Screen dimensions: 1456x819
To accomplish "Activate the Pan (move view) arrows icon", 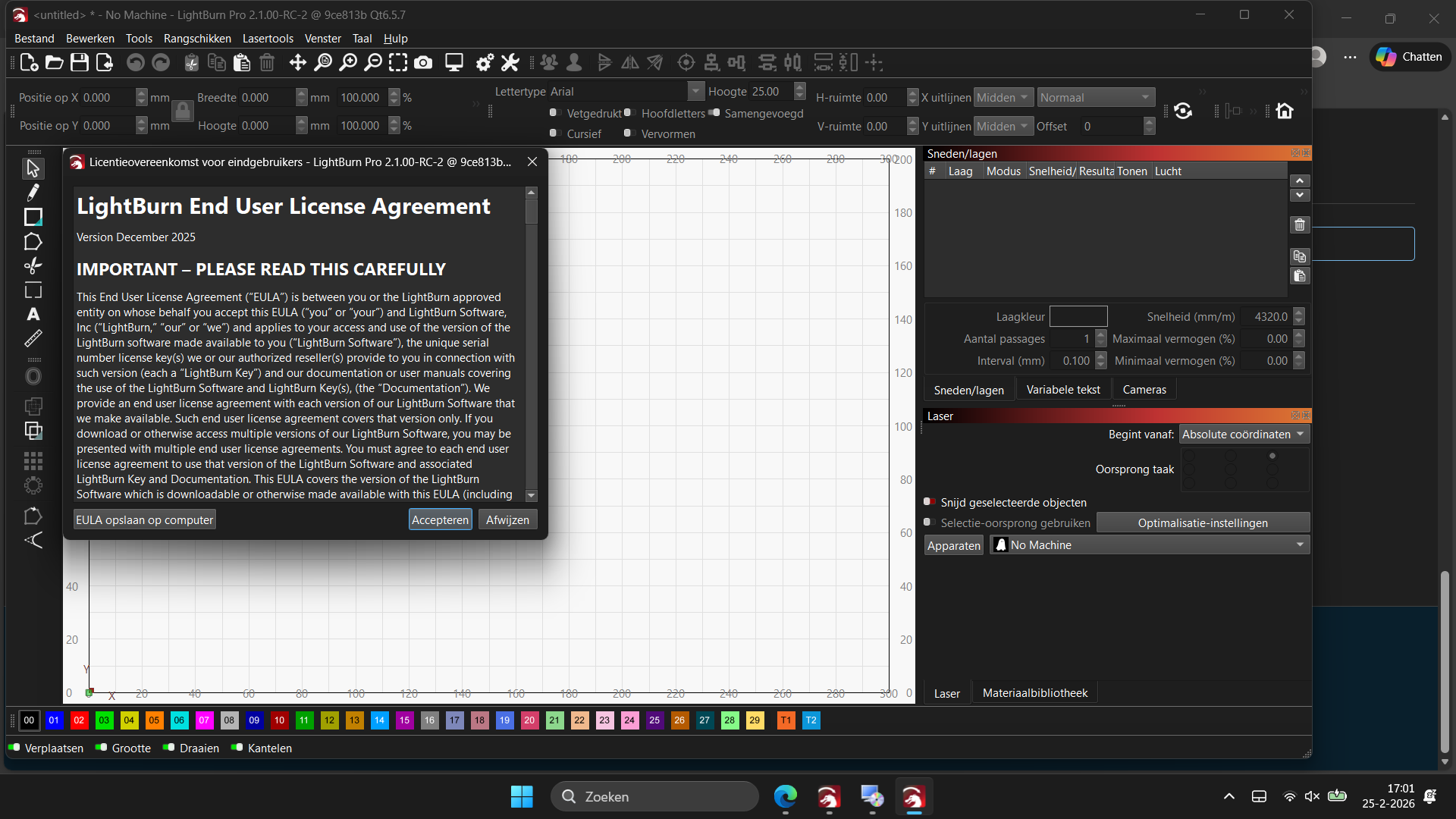I will click(x=297, y=63).
